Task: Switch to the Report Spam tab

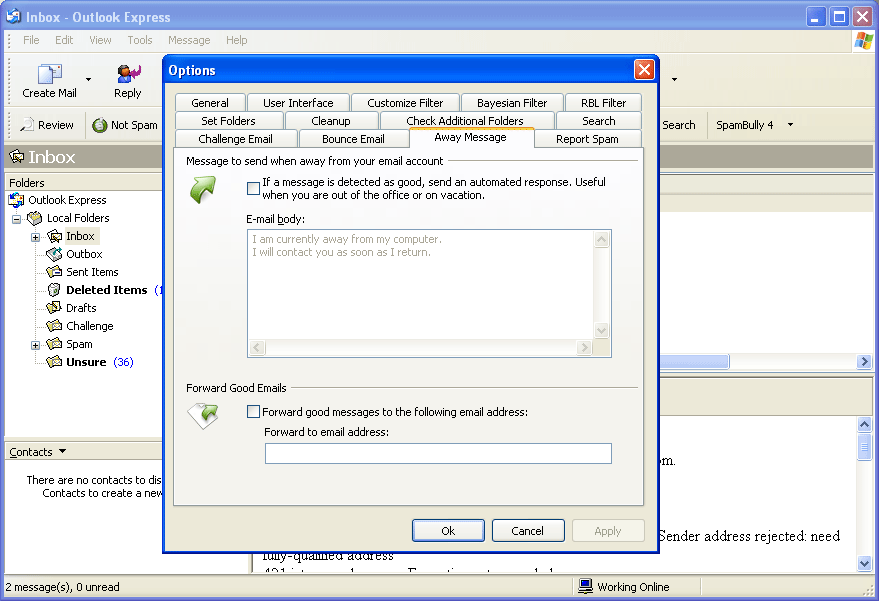Action: click(587, 138)
